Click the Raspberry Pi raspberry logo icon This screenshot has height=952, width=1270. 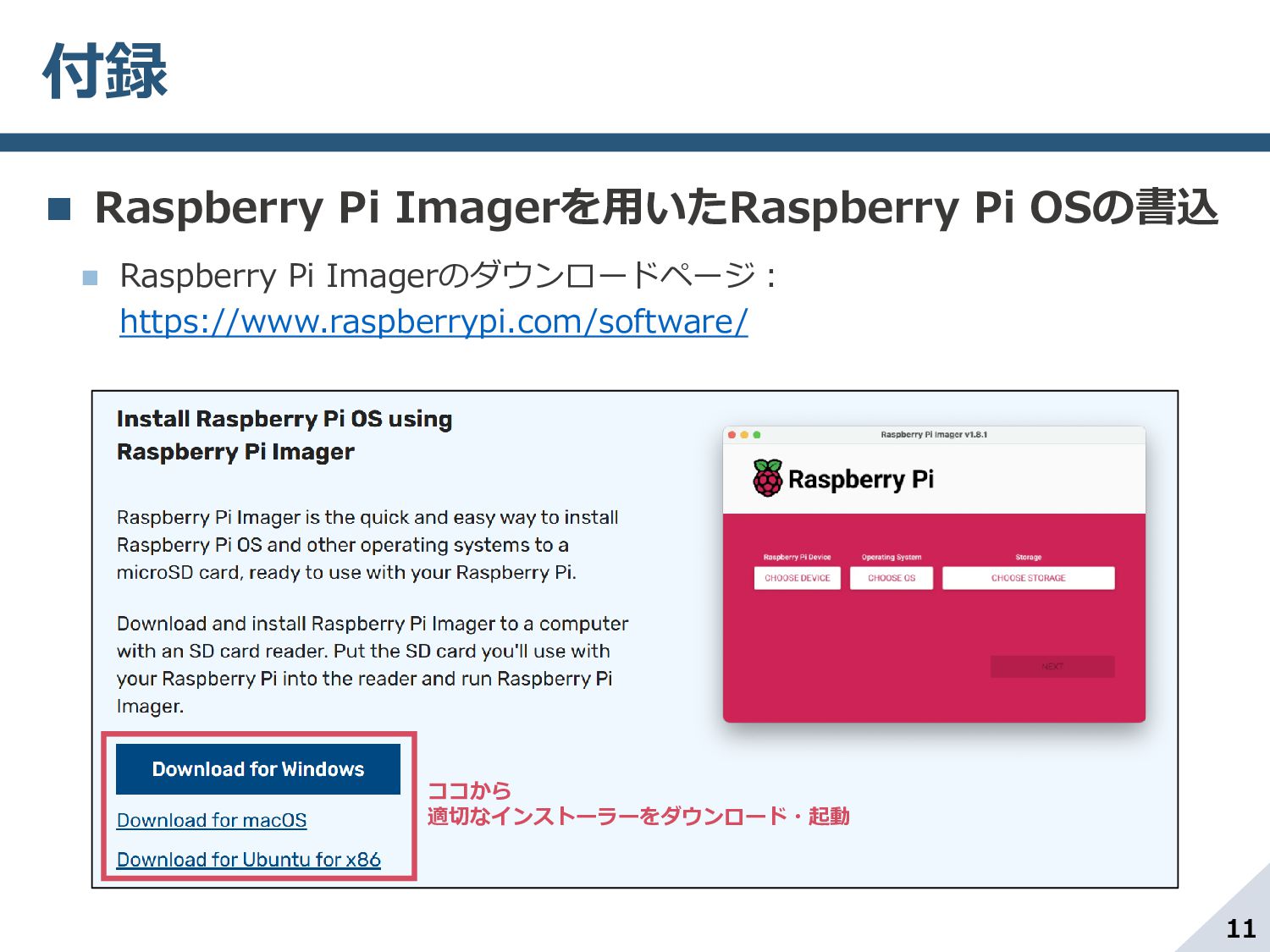tap(768, 478)
